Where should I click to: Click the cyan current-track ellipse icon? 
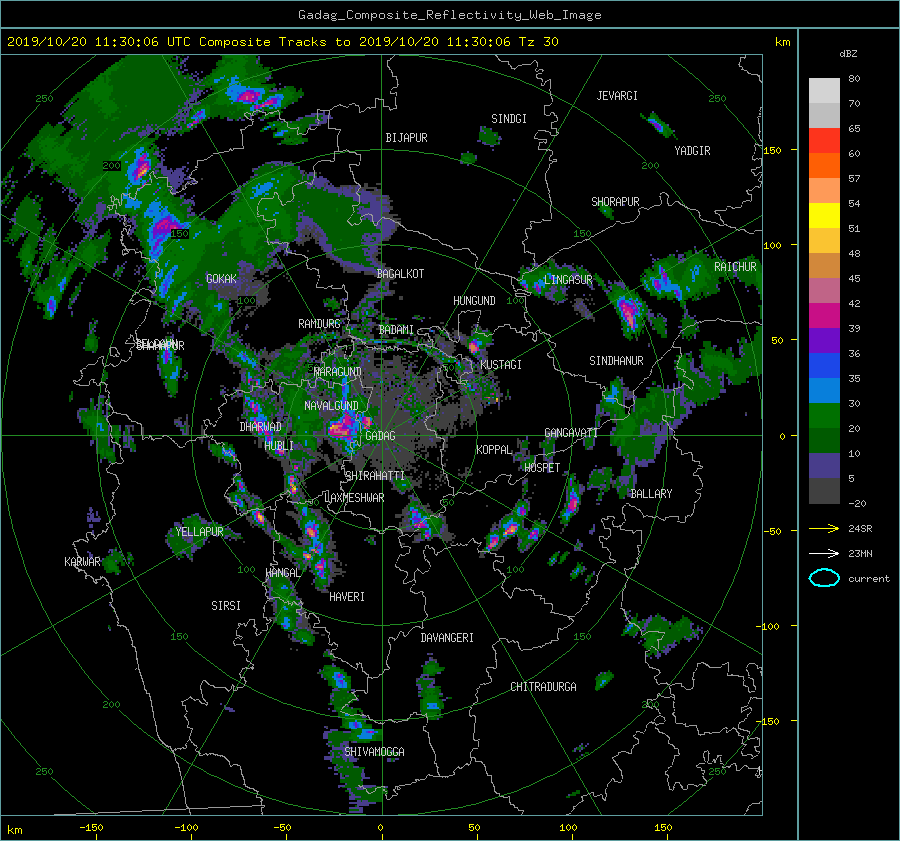824,578
